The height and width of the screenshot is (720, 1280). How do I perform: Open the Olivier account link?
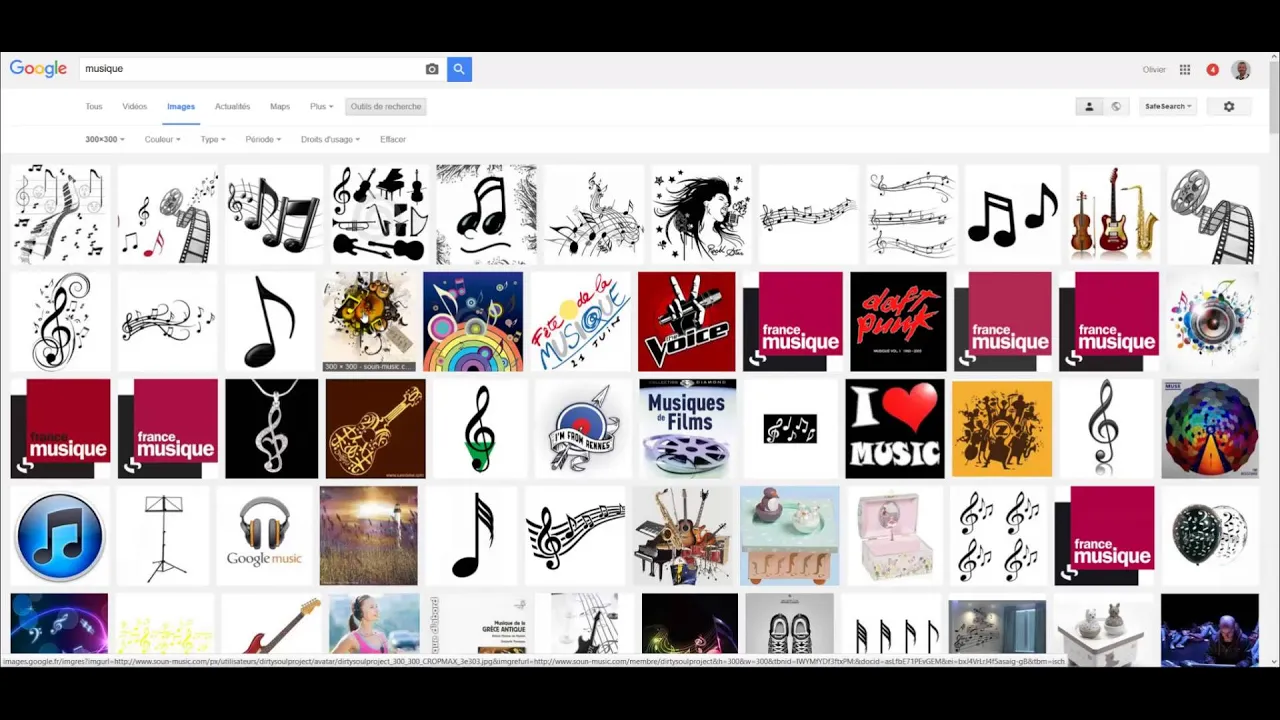pyautogui.click(x=1154, y=70)
